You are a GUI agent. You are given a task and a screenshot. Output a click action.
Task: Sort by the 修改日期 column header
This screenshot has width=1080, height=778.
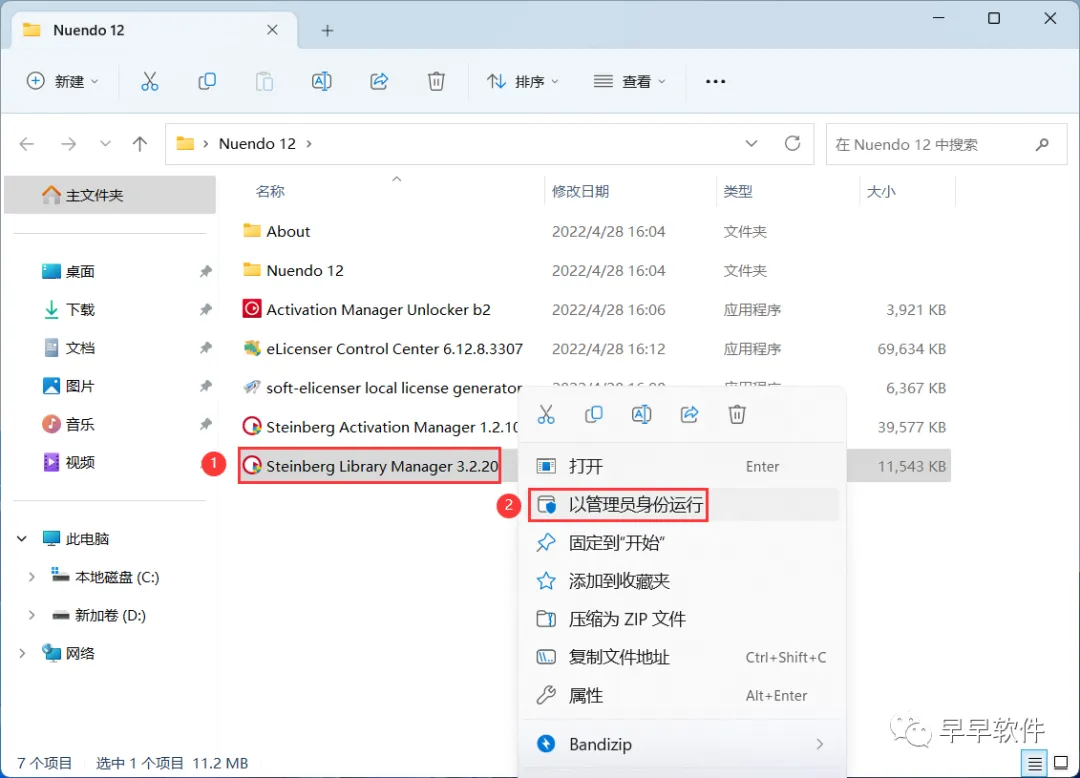580,191
